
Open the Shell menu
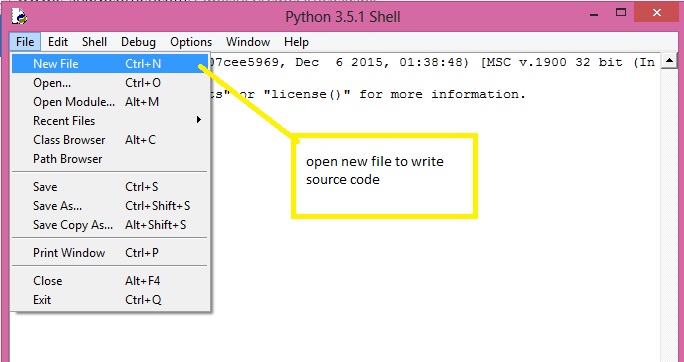(x=94, y=42)
